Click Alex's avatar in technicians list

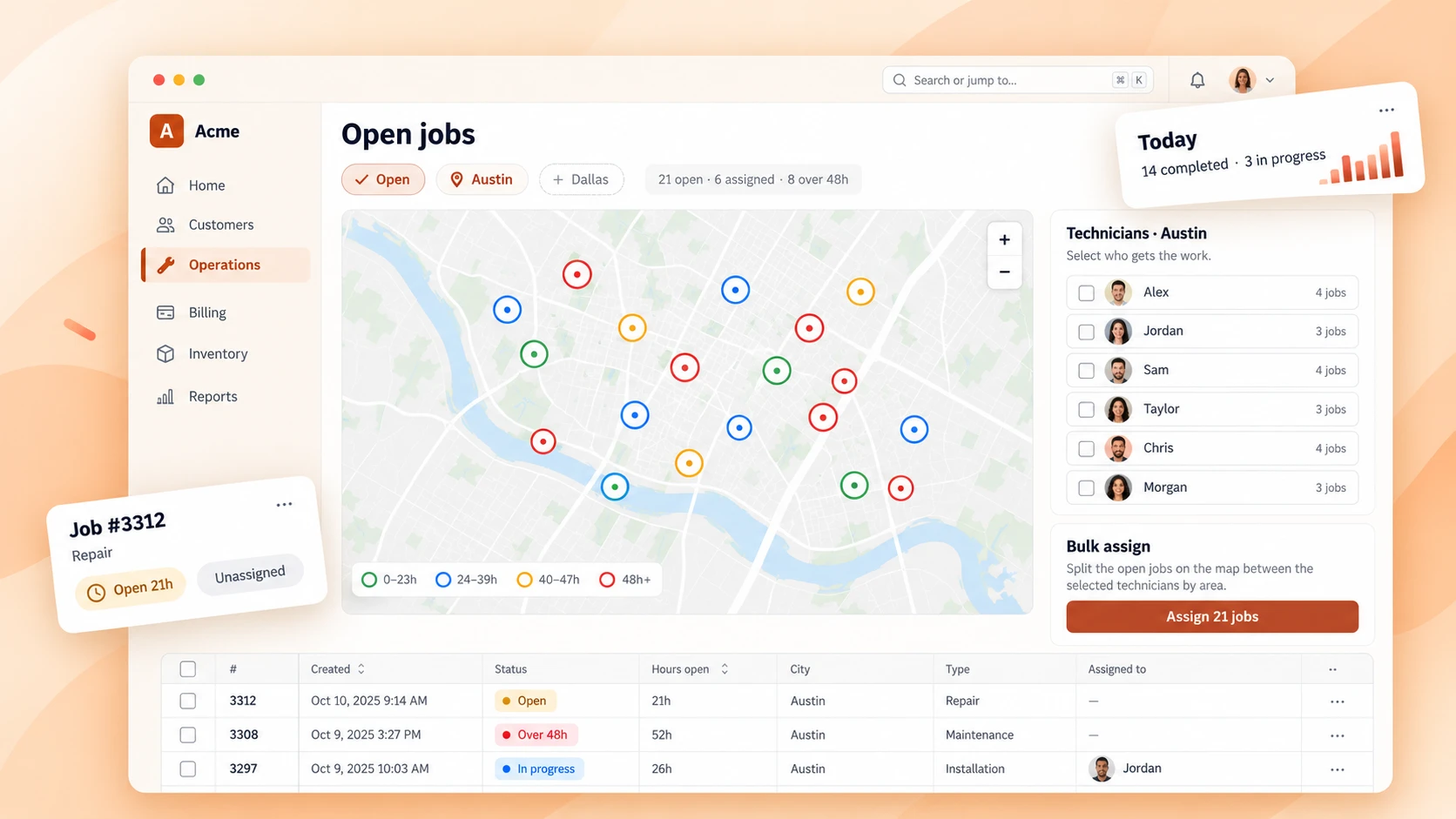pyautogui.click(x=1118, y=292)
